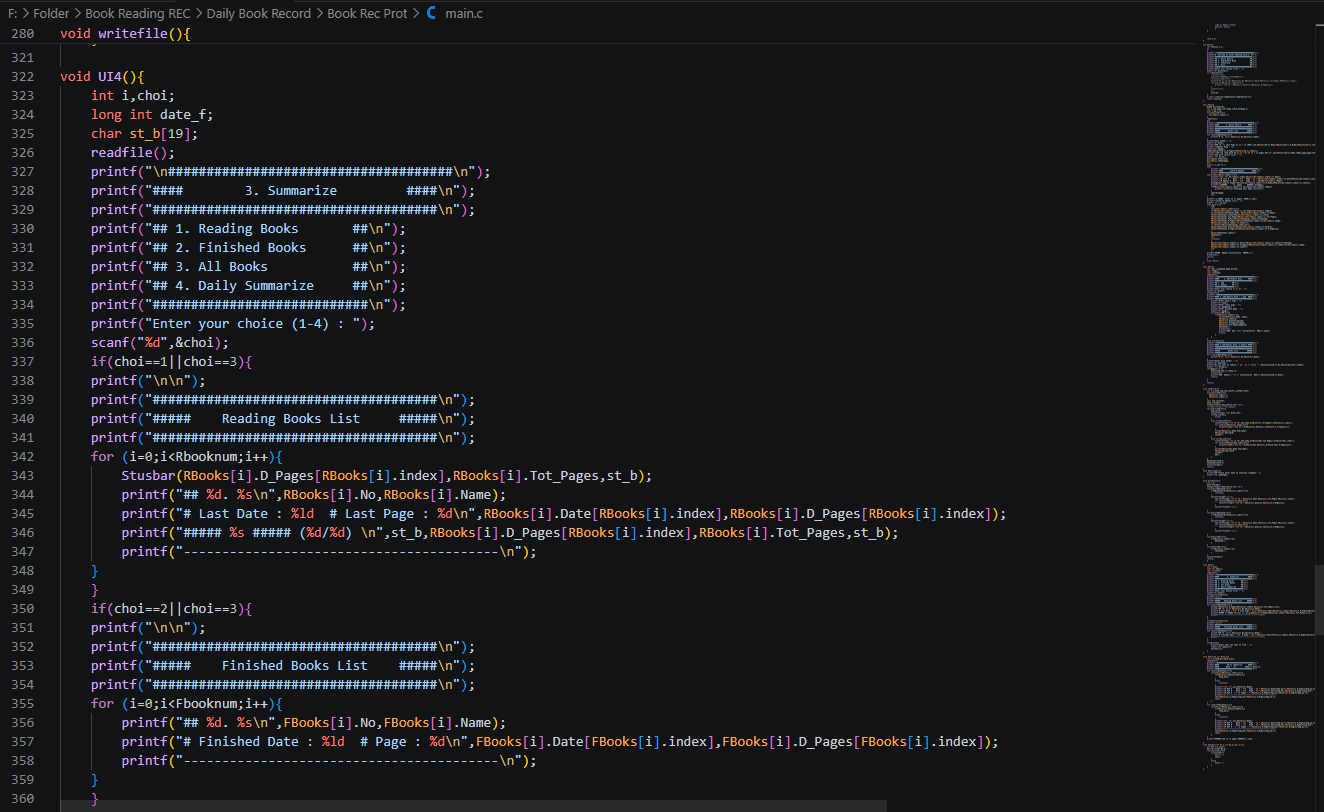Click the "long int date_f;" declaration
This screenshot has height=812, width=1324.
coord(152,115)
